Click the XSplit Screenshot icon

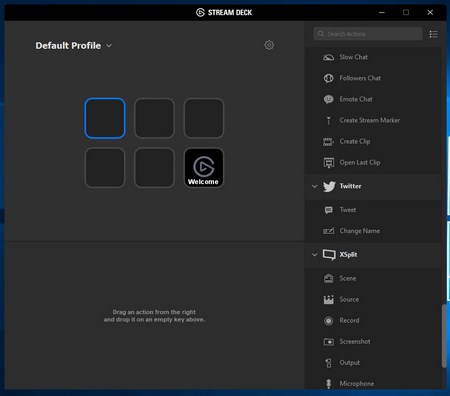328,342
